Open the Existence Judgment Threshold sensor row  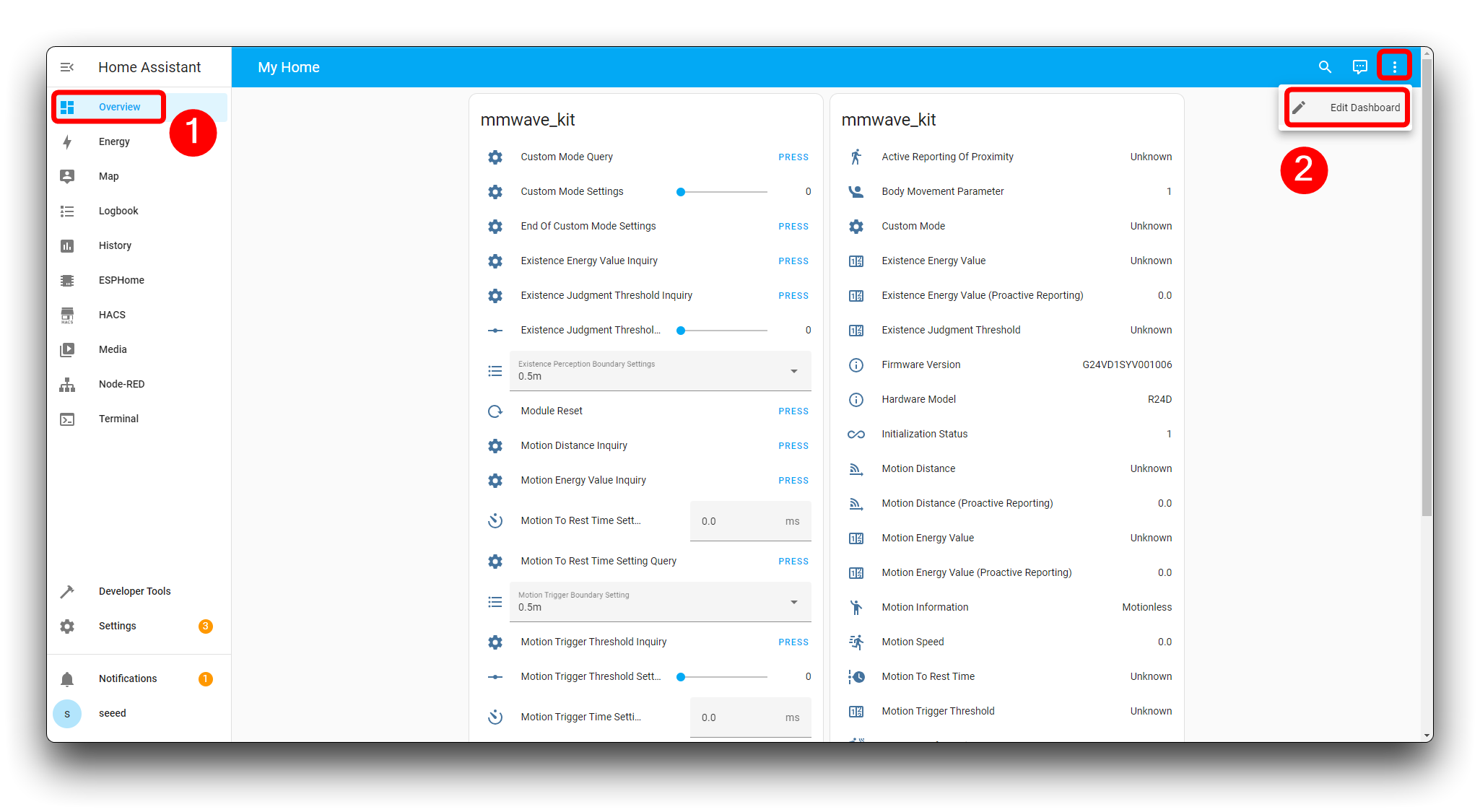coord(1007,330)
